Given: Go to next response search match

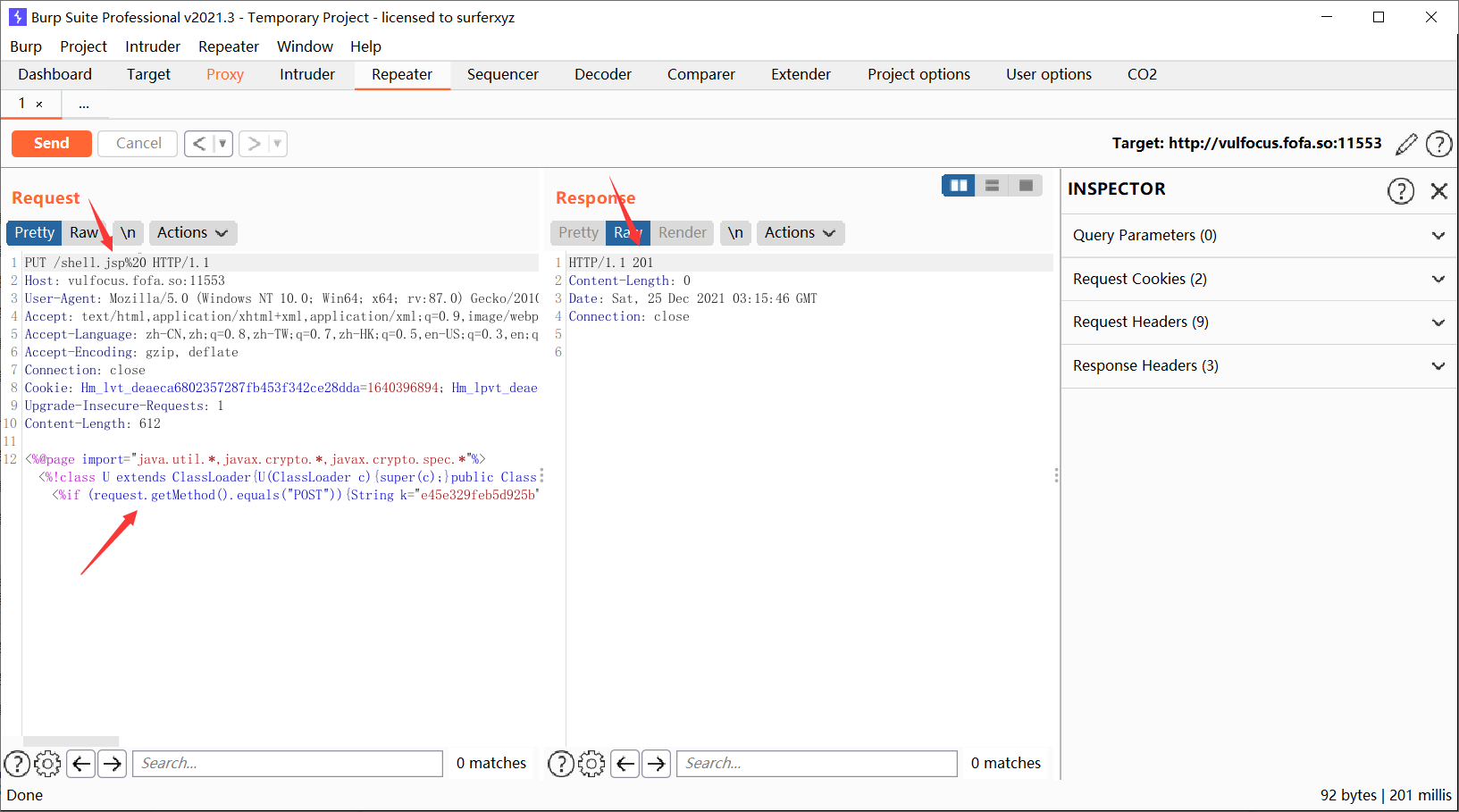Looking at the screenshot, I should pyautogui.click(x=657, y=764).
